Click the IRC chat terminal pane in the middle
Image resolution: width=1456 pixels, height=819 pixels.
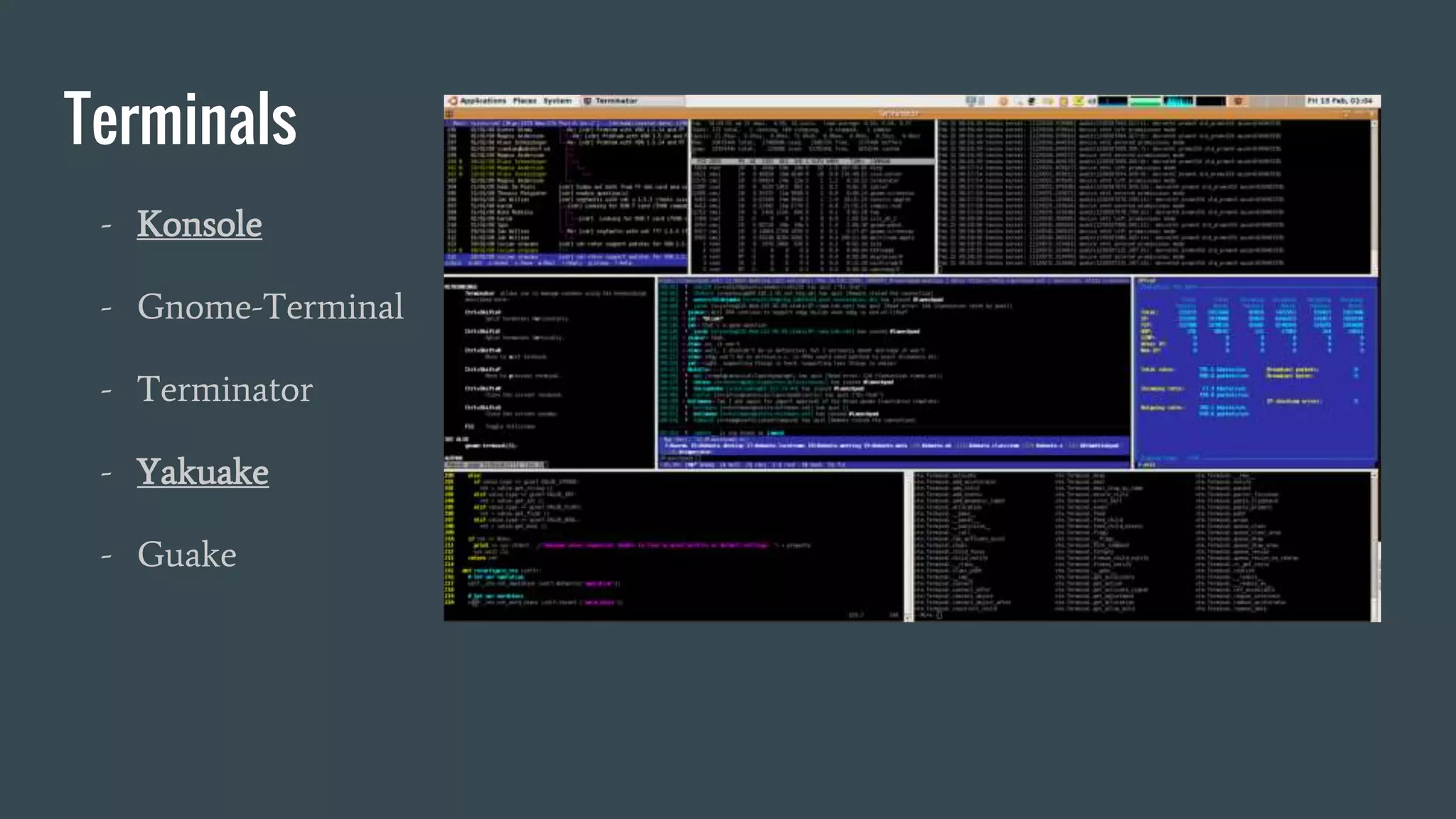click(x=894, y=373)
